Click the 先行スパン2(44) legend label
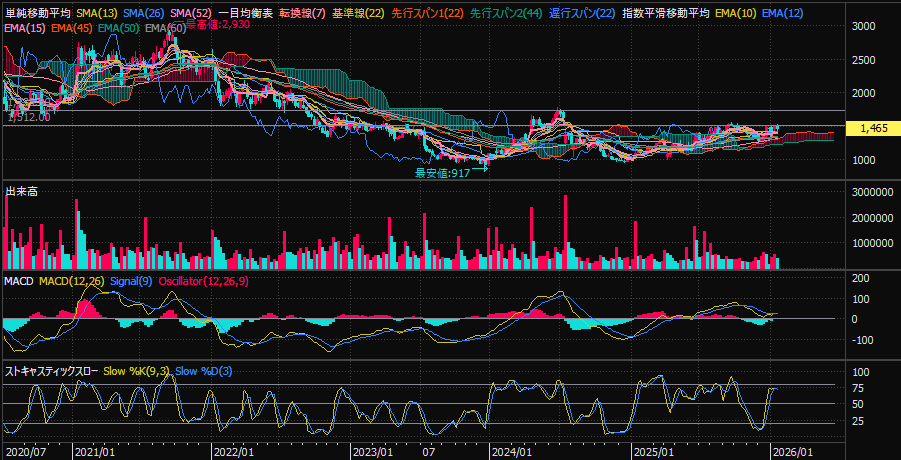This screenshot has width=901, height=460. coord(506,13)
